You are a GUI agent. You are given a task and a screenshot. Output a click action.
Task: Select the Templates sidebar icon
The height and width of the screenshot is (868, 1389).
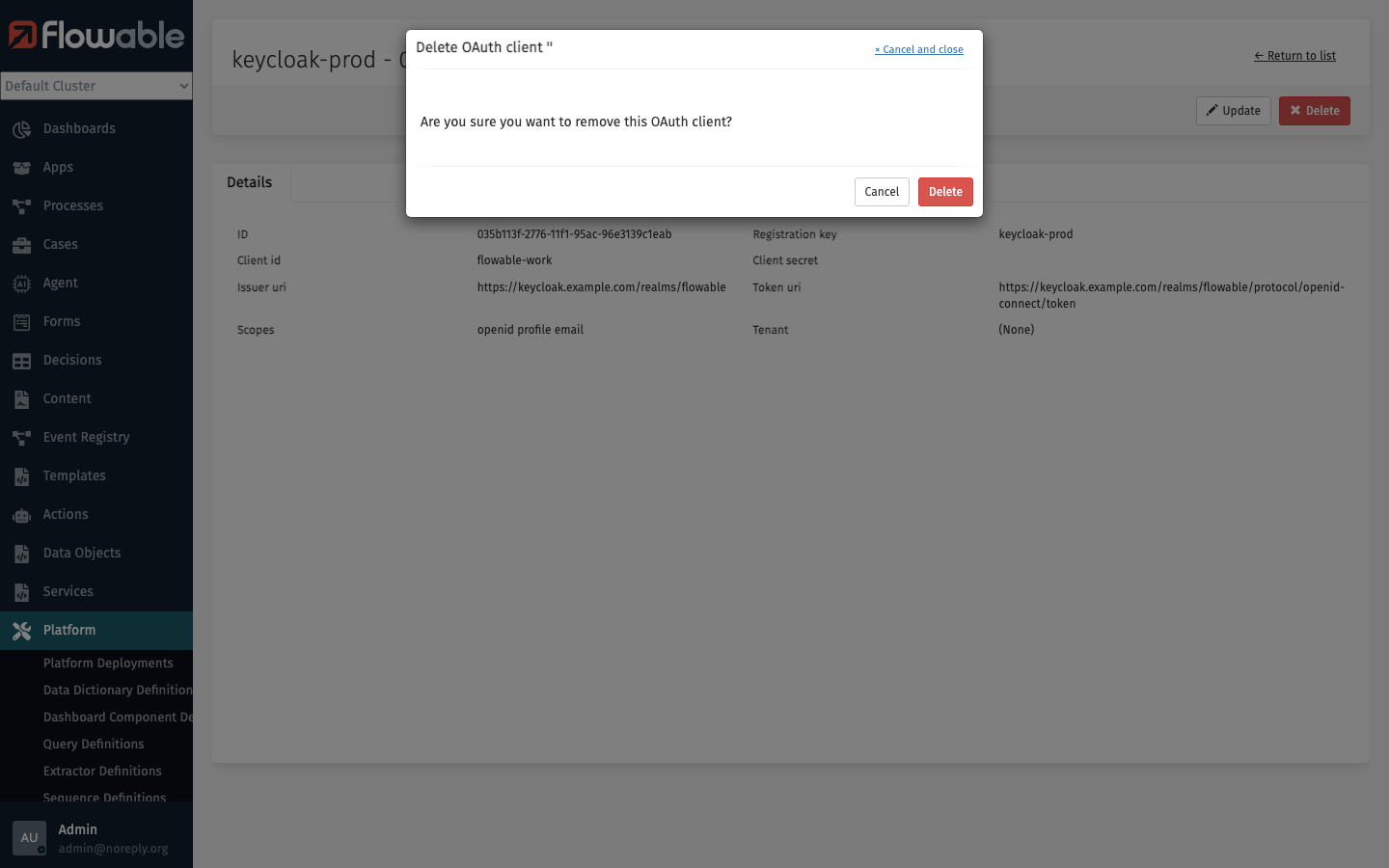(x=21, y=475)
